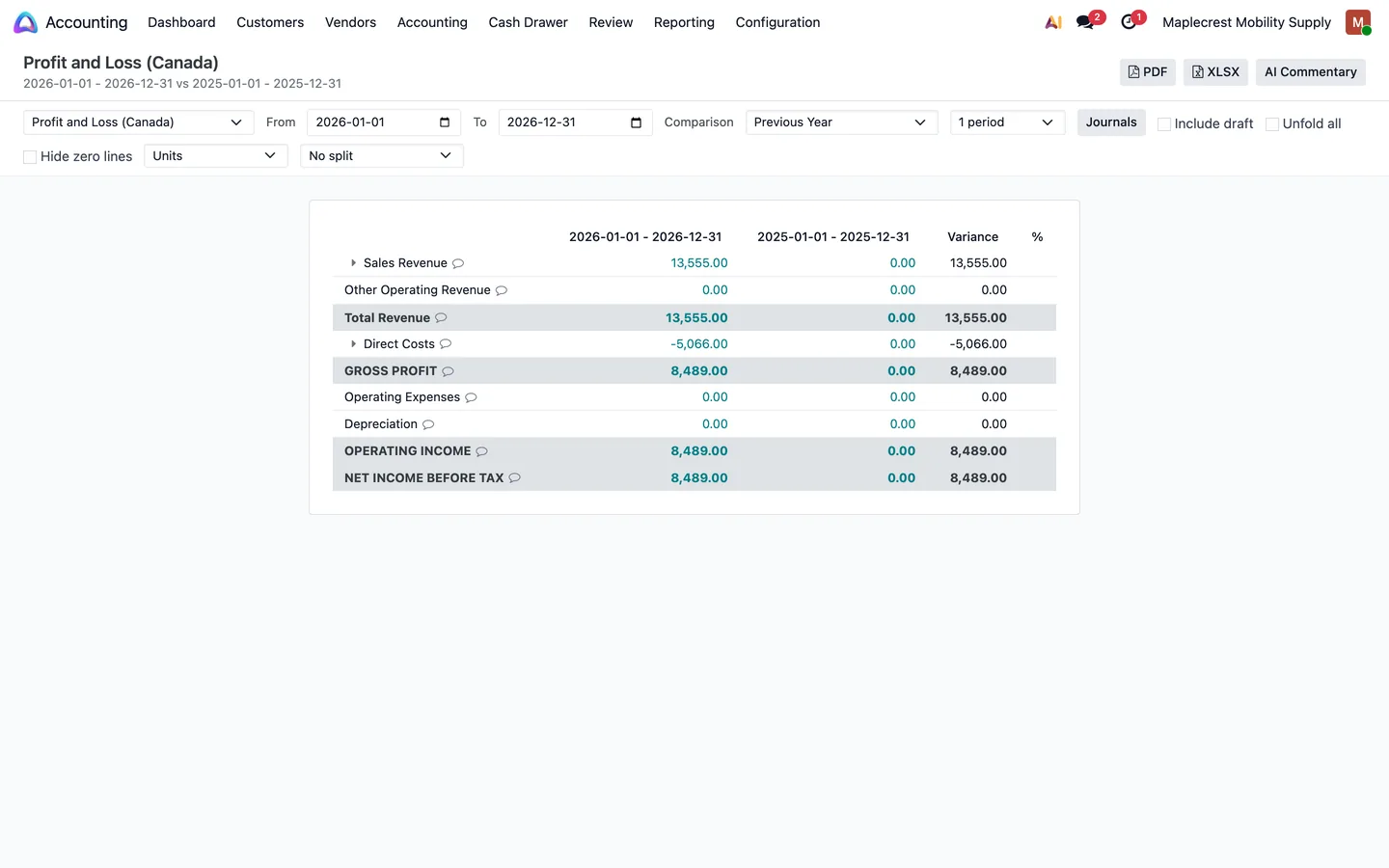The image size is (1389, 868).
Task: Click the To date field 2026-12-31
Action: pos(575,122)
